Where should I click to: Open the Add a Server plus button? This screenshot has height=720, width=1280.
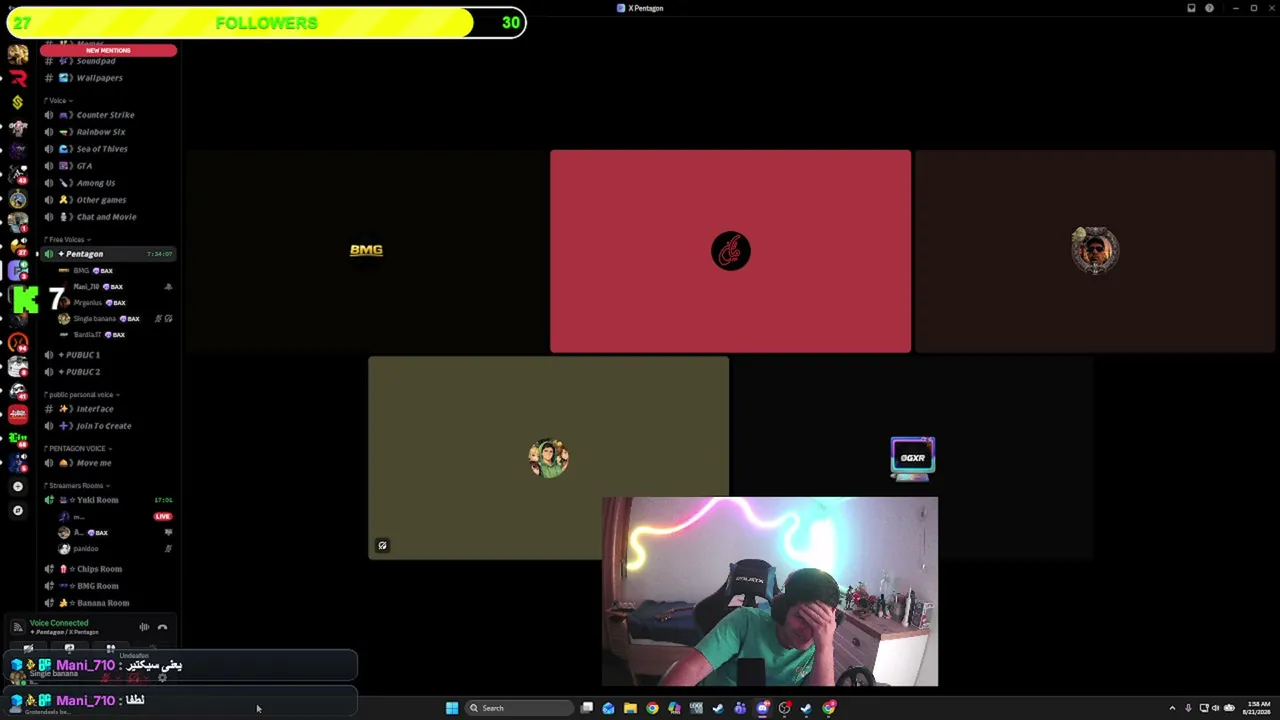click(17, 486)
